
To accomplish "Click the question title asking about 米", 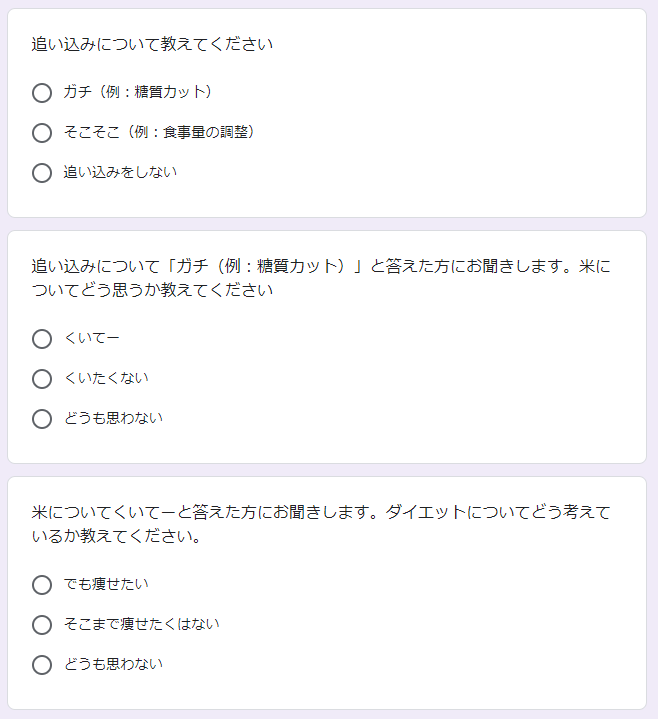I will [320, 278].
